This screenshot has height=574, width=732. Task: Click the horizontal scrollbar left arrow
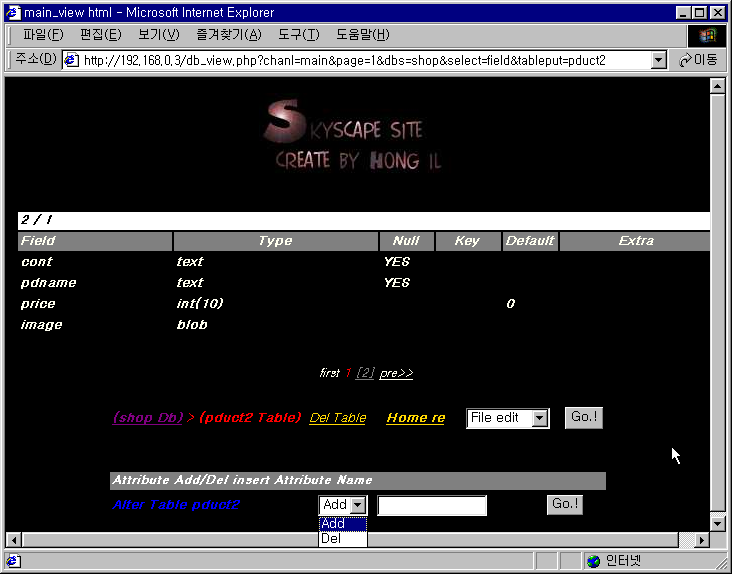point(14,540)
